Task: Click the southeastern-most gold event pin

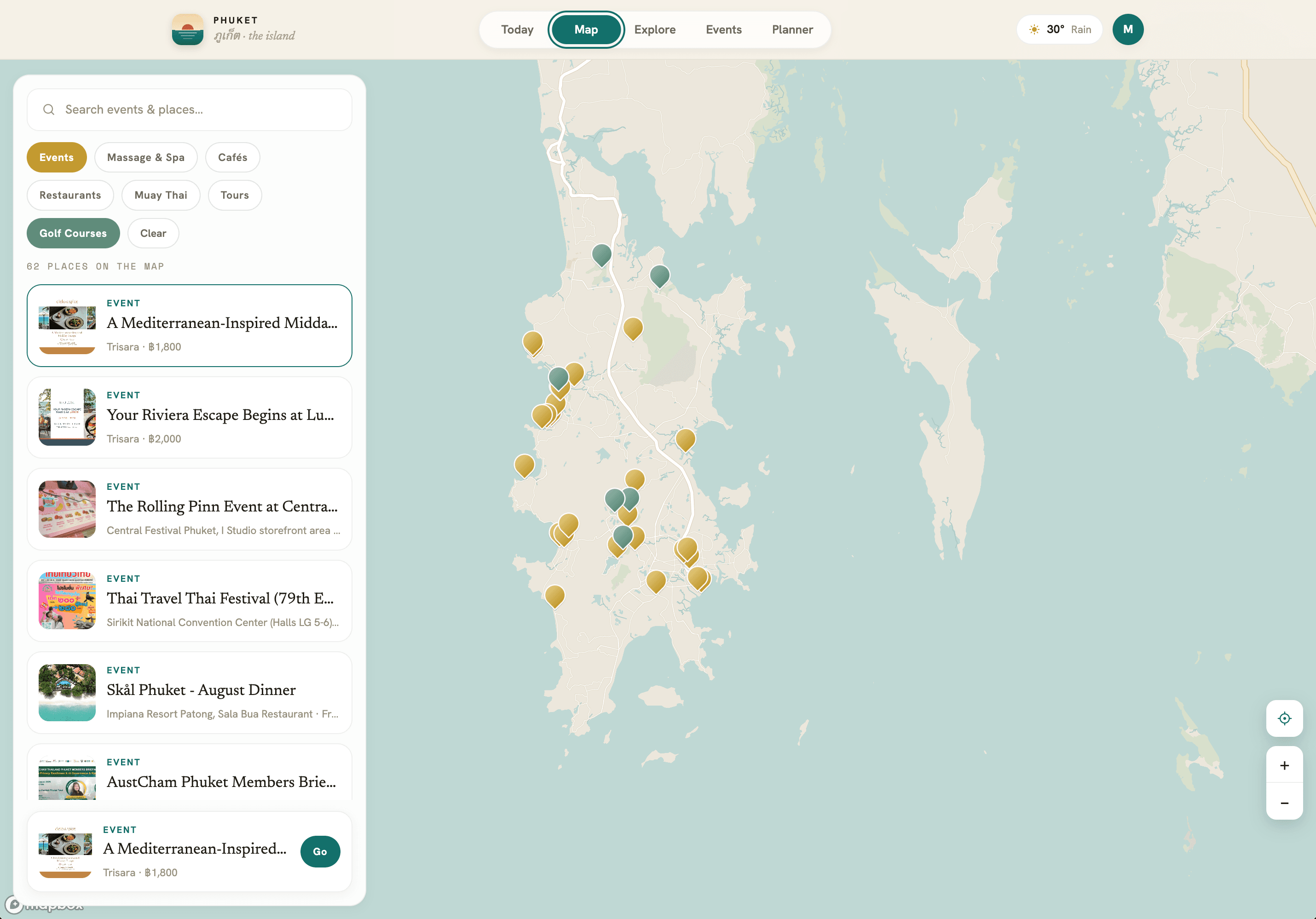Action: click(698, 578)
